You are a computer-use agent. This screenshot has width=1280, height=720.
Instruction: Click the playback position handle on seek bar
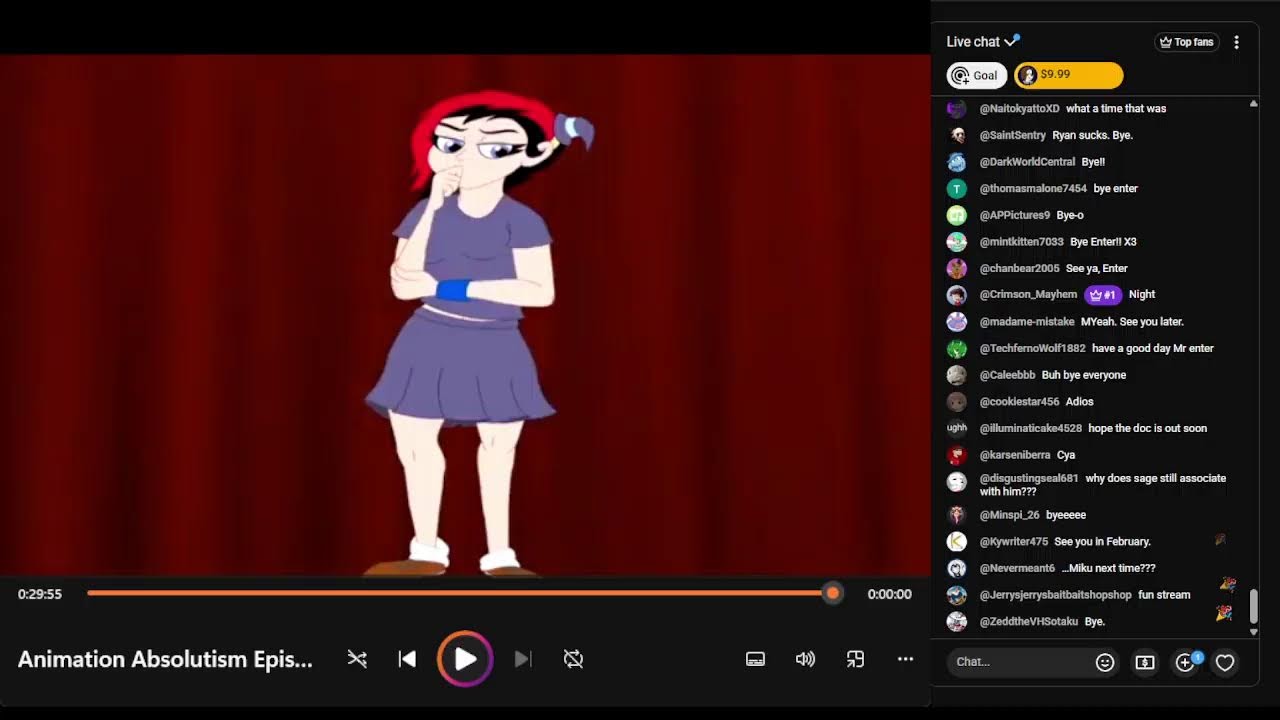pyautogui.click(x=832, y=593)
